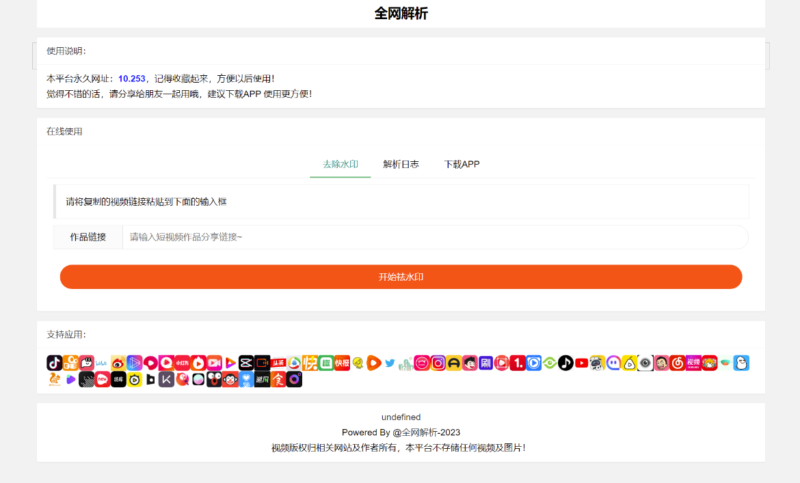Click the 使用说明 section header

[x=66, y=51]
